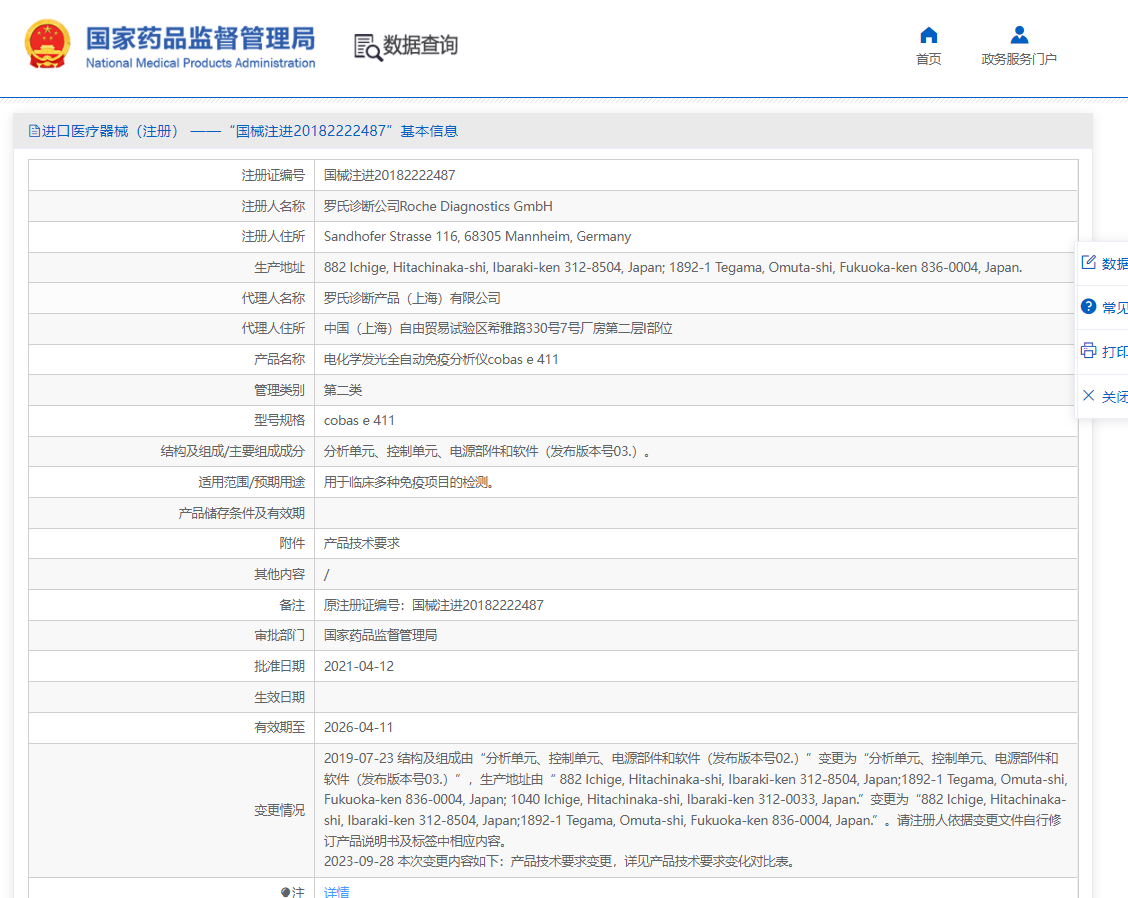
Task: Click the 注册证编号 label
Action: 273,176
